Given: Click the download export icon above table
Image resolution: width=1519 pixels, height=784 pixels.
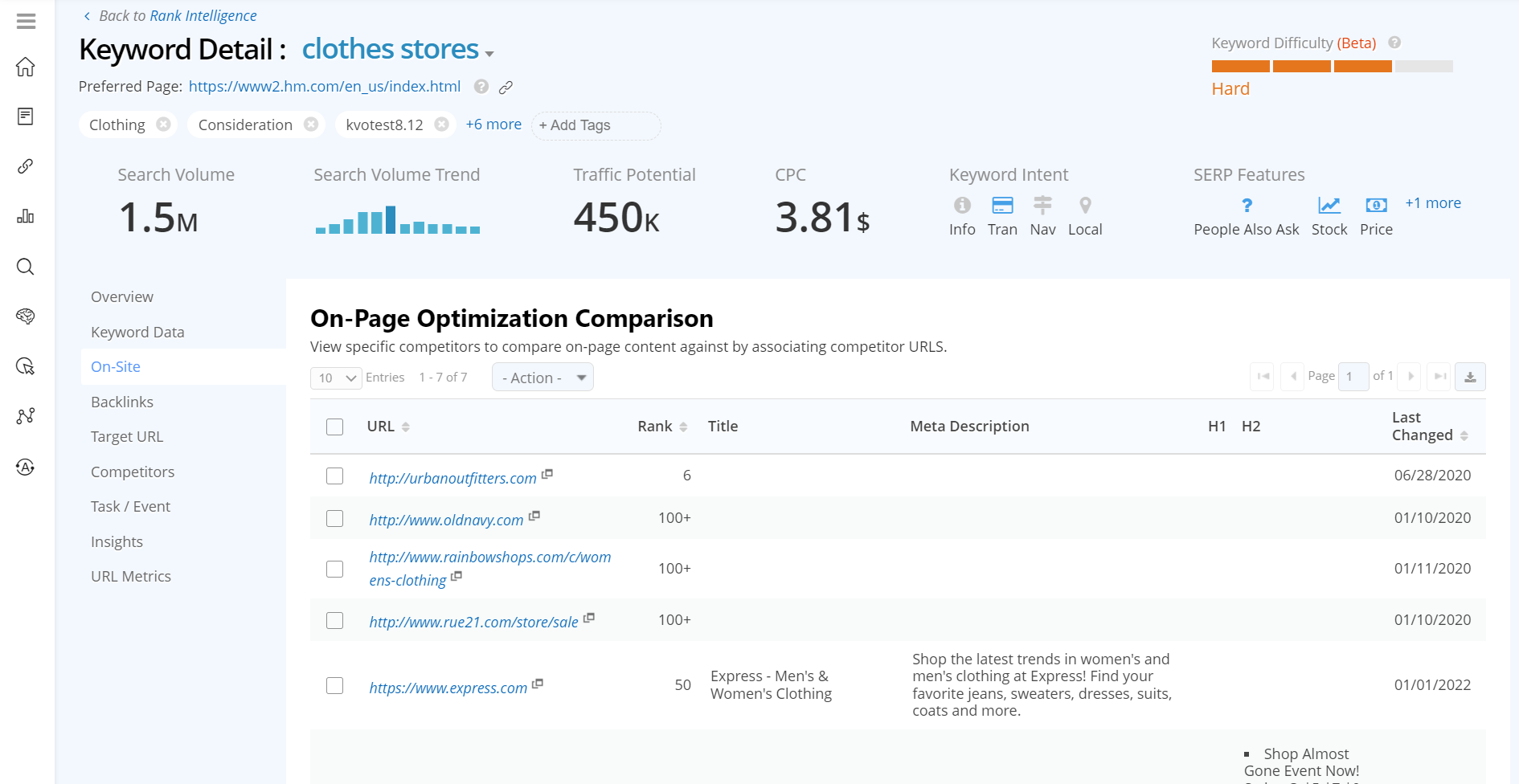Looking at the screenshot, I should click(x=1469, y=377).
